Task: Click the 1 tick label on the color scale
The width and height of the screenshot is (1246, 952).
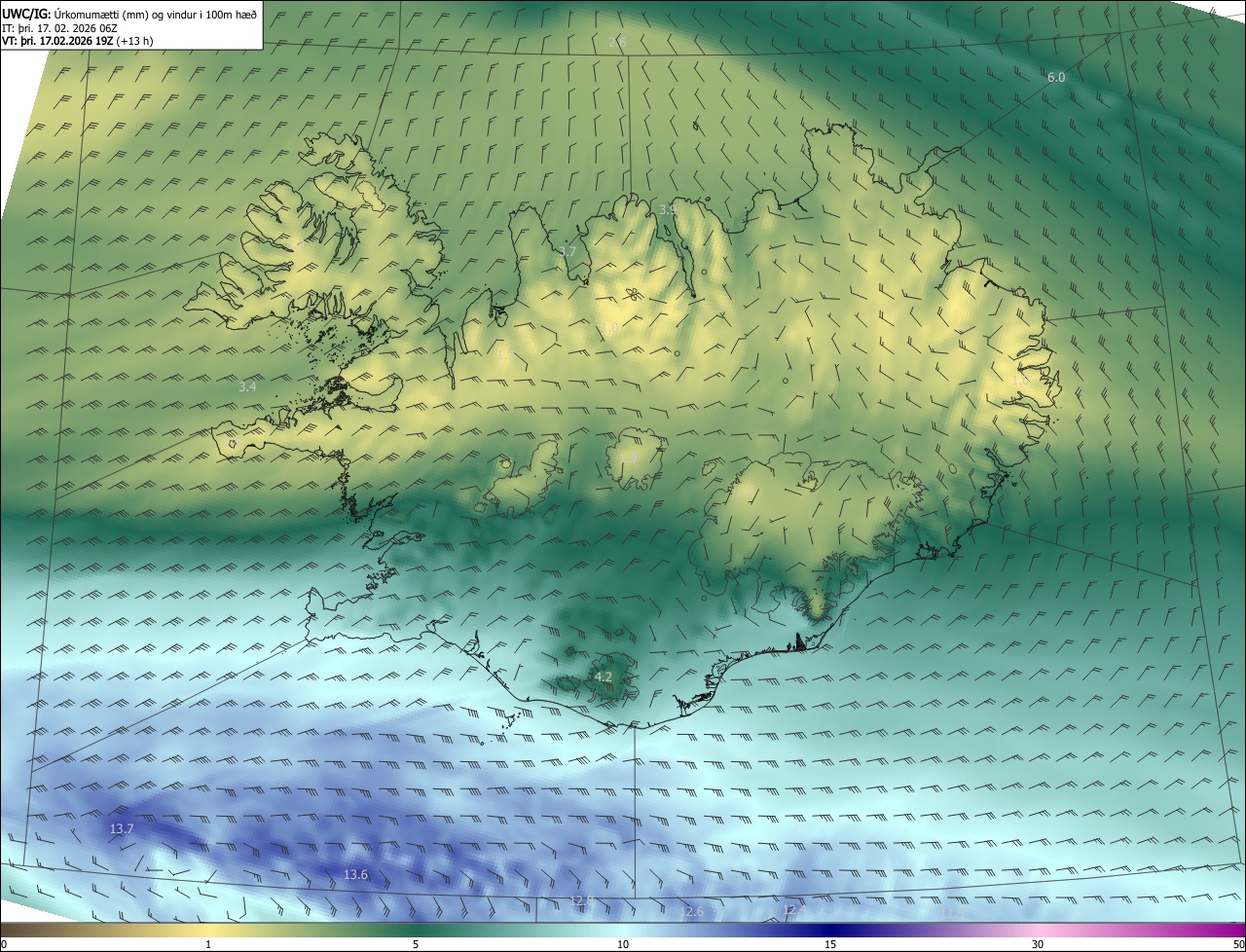Action: (x=208, y=944)
